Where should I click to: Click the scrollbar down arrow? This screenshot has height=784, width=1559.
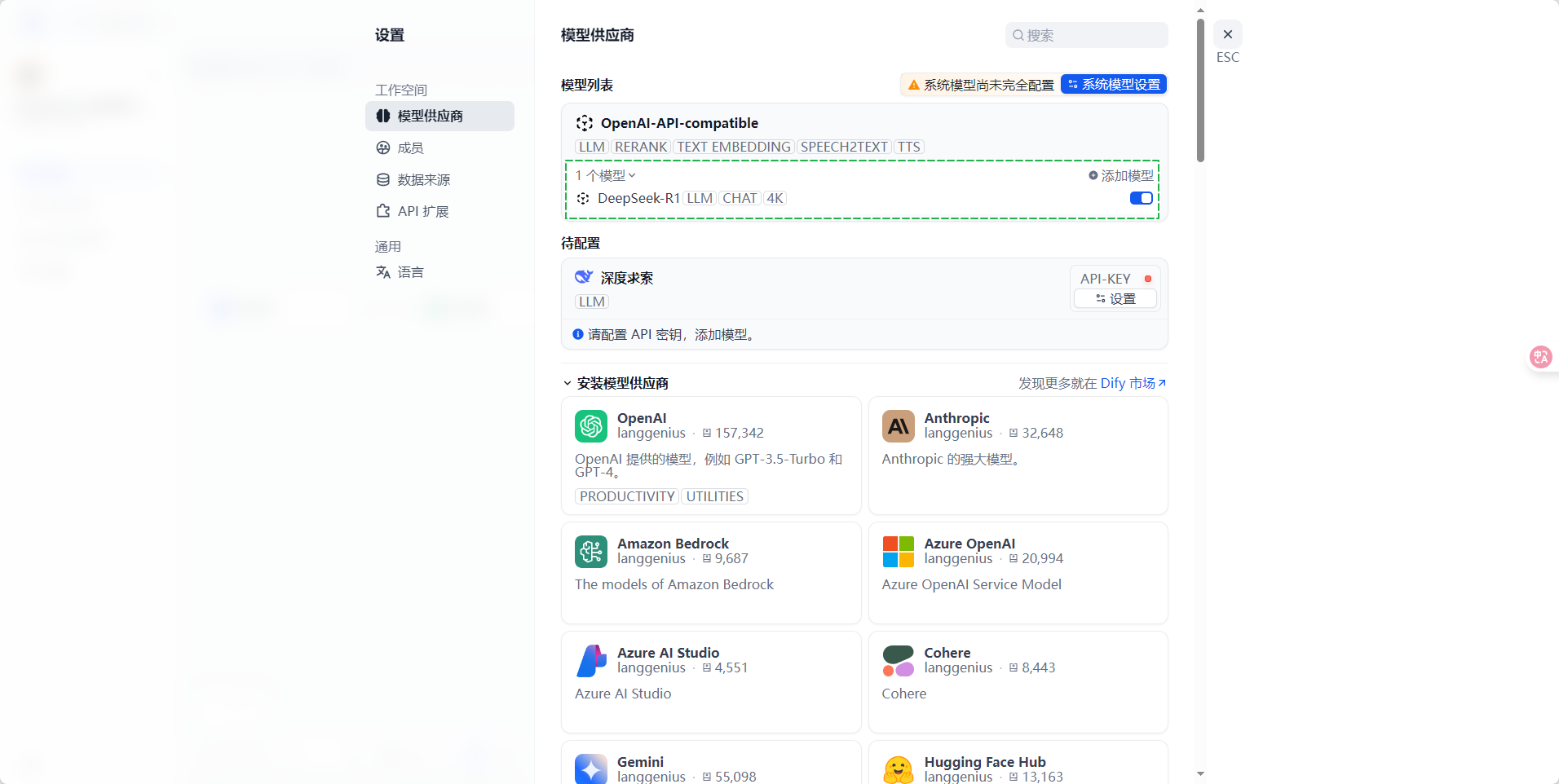(1200, 773)
